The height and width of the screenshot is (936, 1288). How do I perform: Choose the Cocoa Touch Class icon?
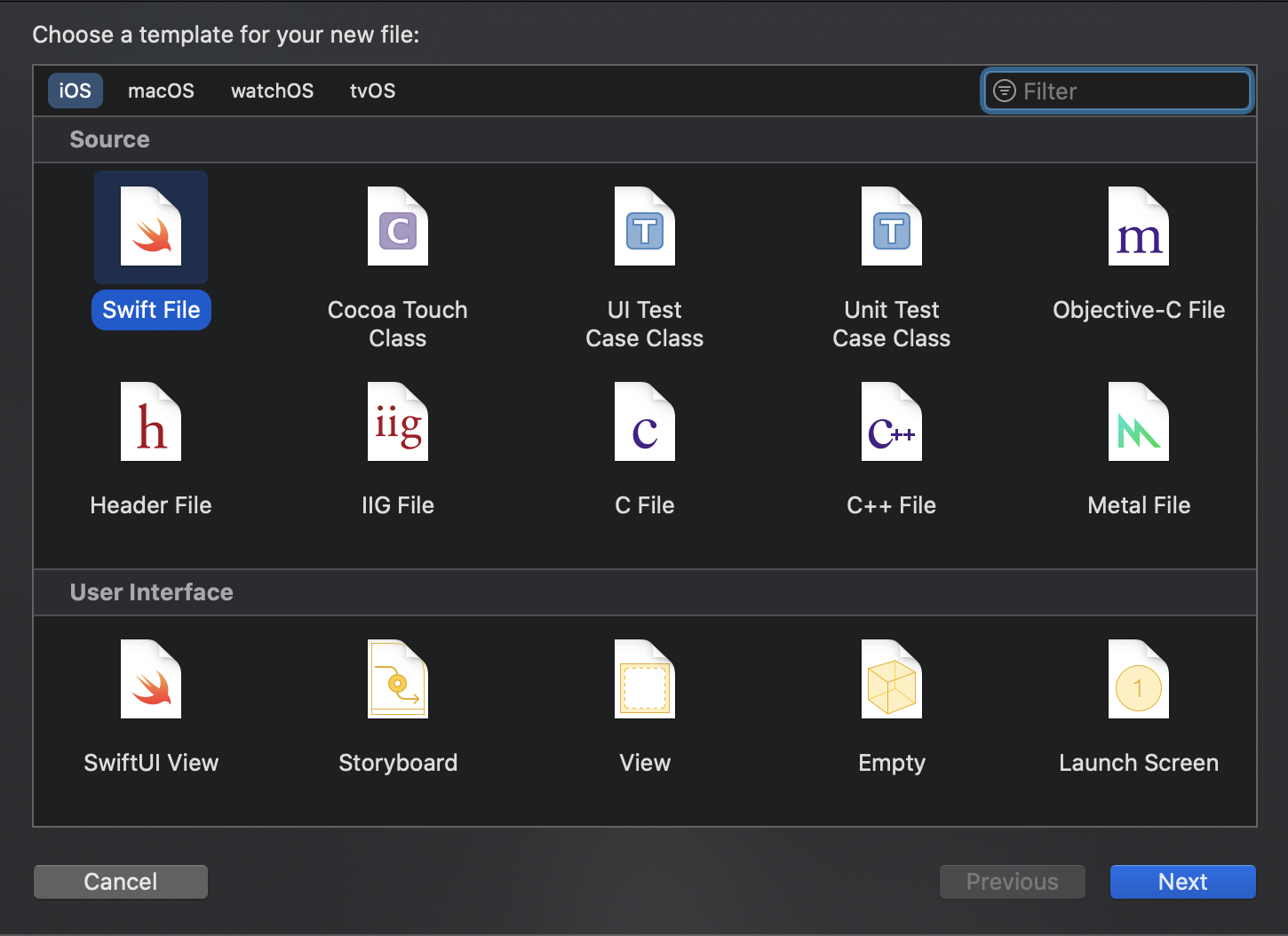pyautogui.click(x=398, y=226)
